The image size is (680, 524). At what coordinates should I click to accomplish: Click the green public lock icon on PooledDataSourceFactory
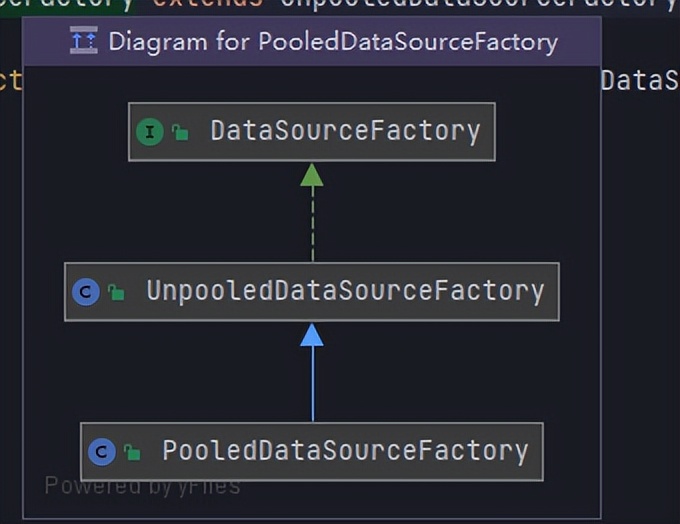[132, 452]
